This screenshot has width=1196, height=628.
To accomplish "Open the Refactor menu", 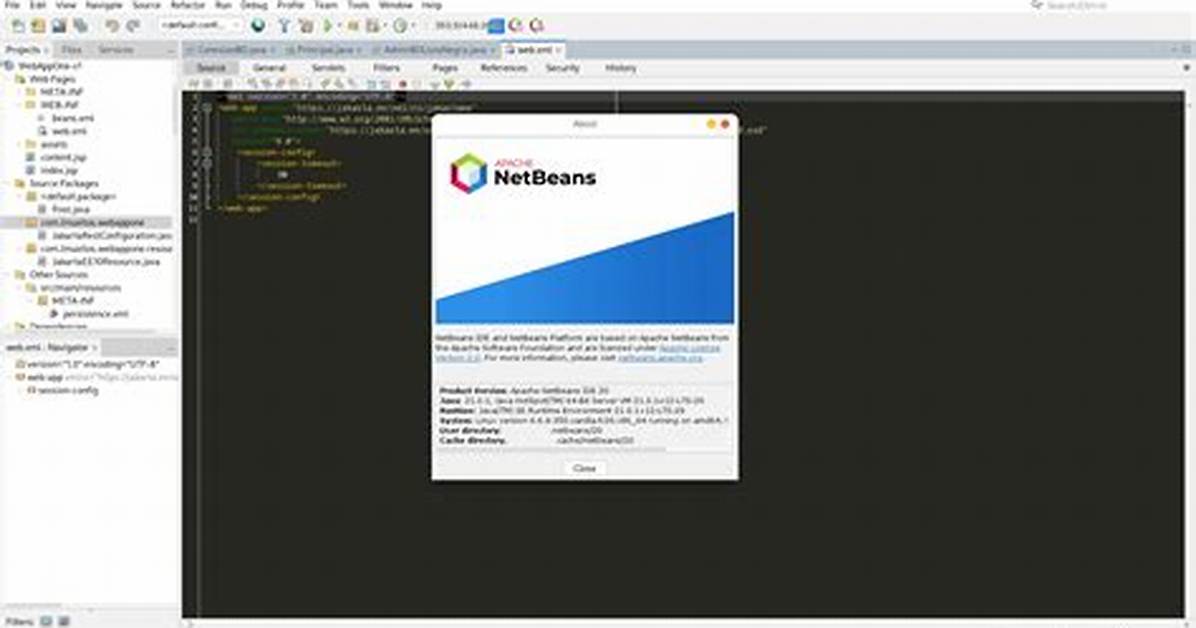I will tap(188, 5).
